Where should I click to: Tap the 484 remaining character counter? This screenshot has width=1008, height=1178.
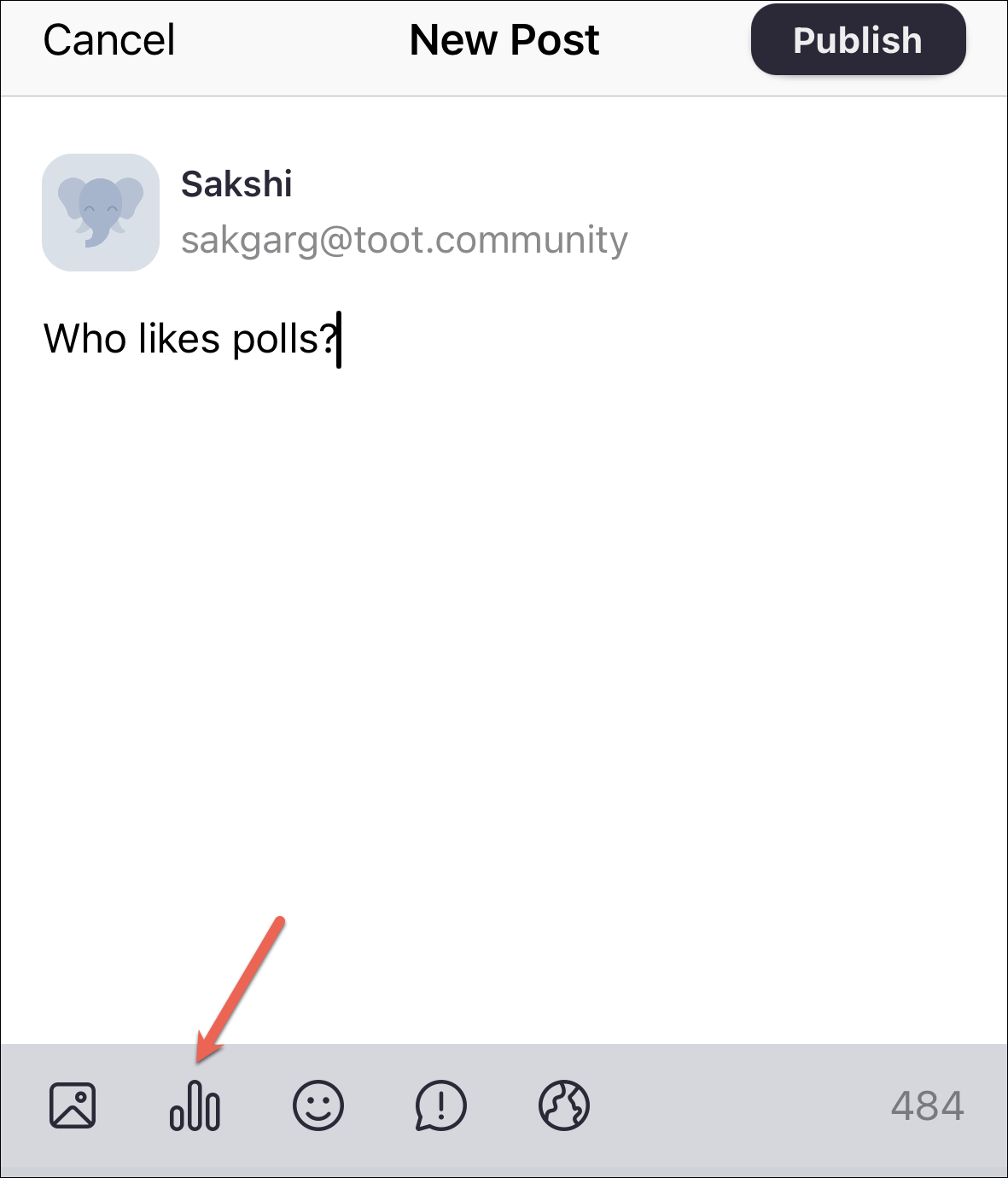[x=928, y=1106]
